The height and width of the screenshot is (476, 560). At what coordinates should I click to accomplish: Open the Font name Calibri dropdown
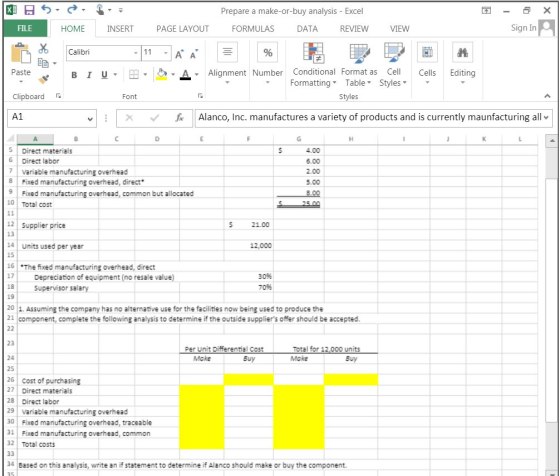(136, 53)
